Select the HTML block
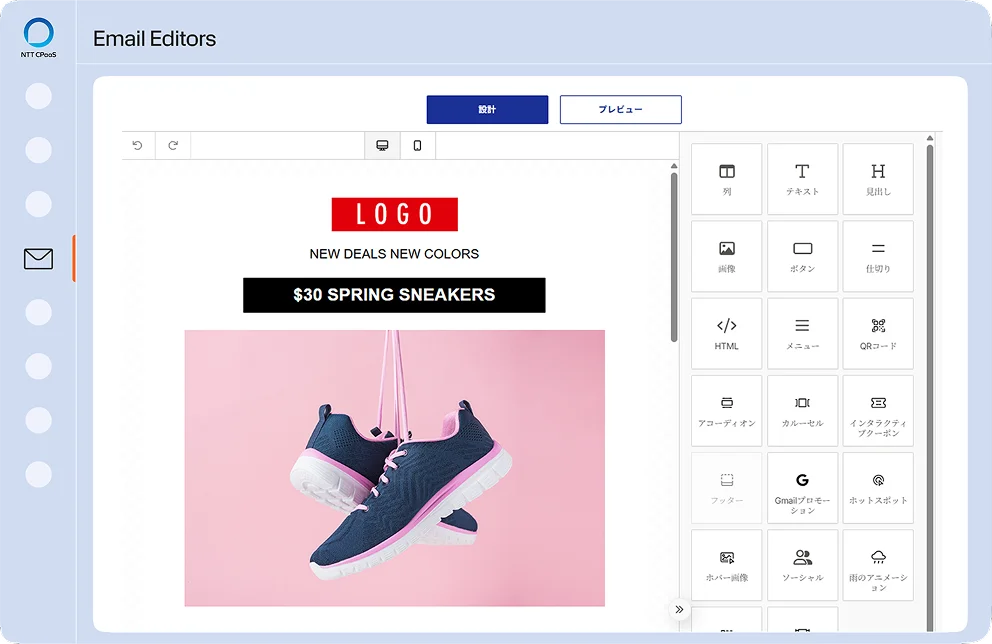 [x=726, y=333]
